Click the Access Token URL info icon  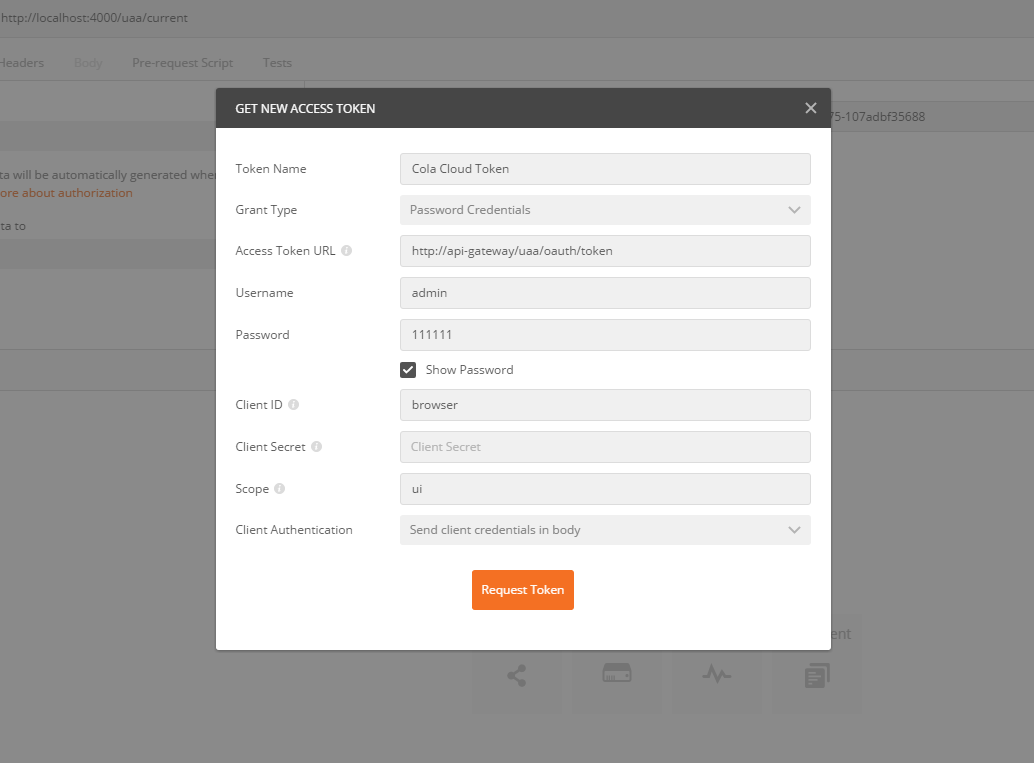pyautogui.click(x=346, y=251)
